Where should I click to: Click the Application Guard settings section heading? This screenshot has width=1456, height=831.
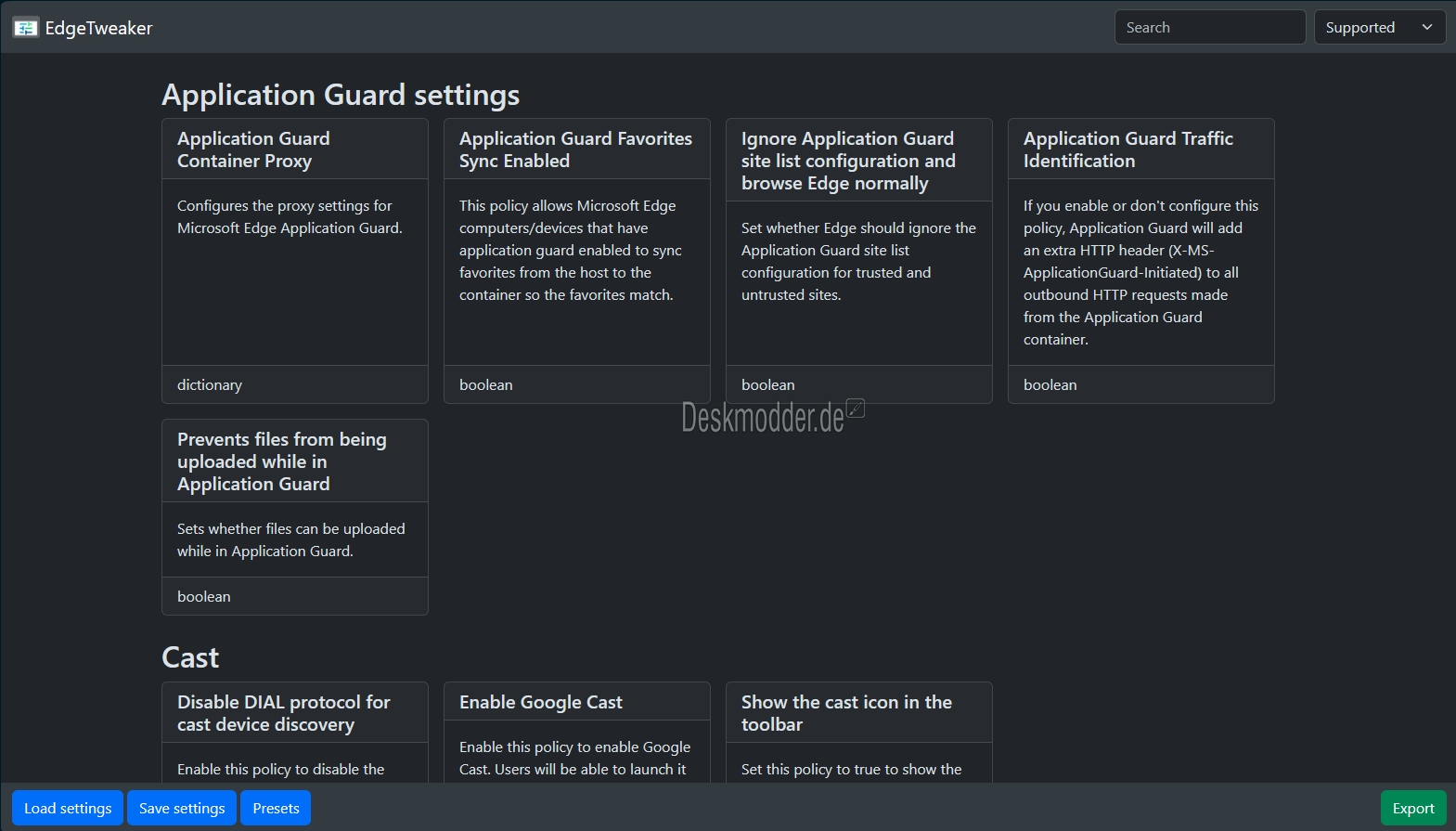[341, 95]
